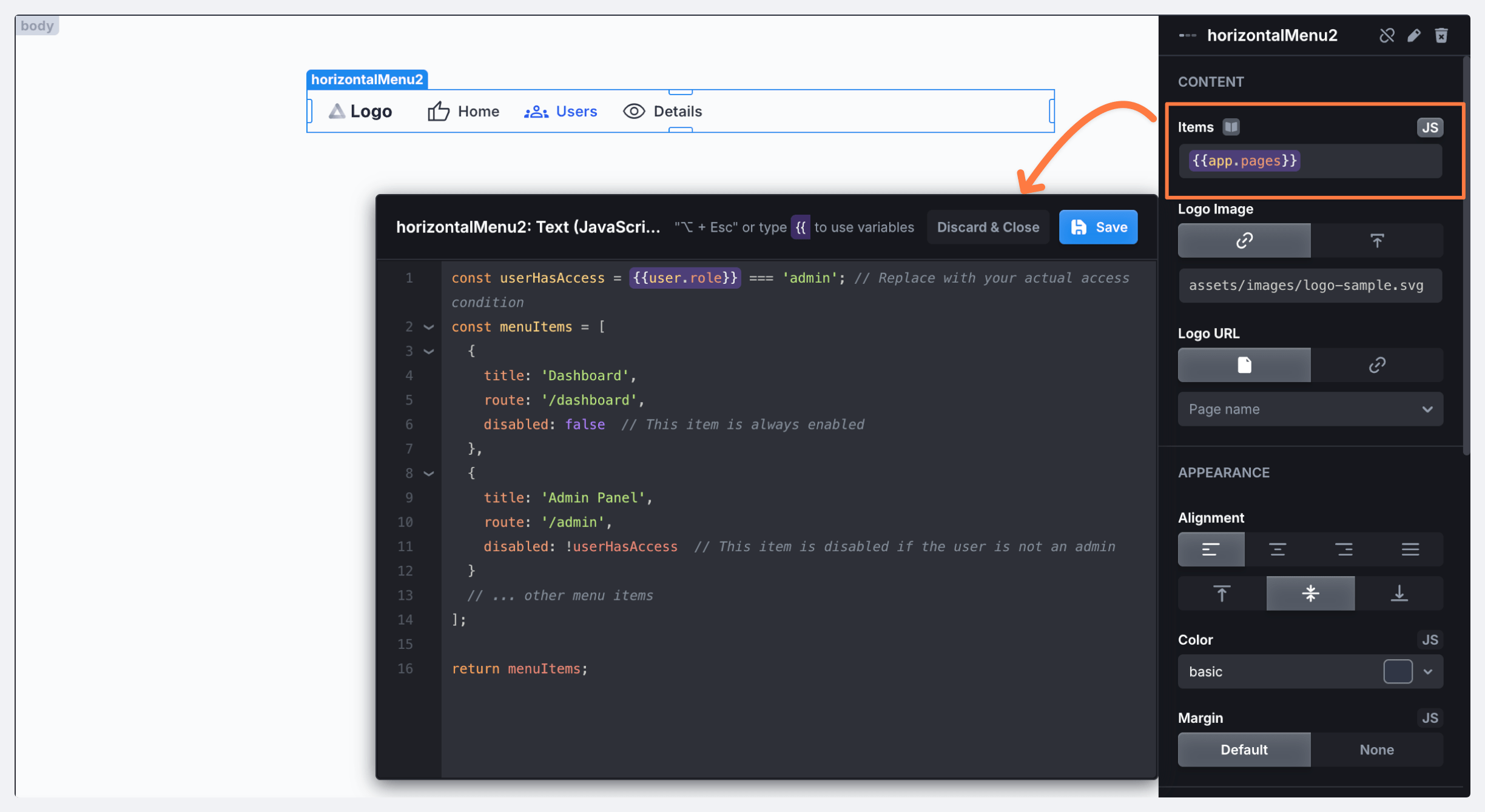Toggle JS mode for Items property
The width and height of the screenshot is (1485, 812).
[1430, 127]
